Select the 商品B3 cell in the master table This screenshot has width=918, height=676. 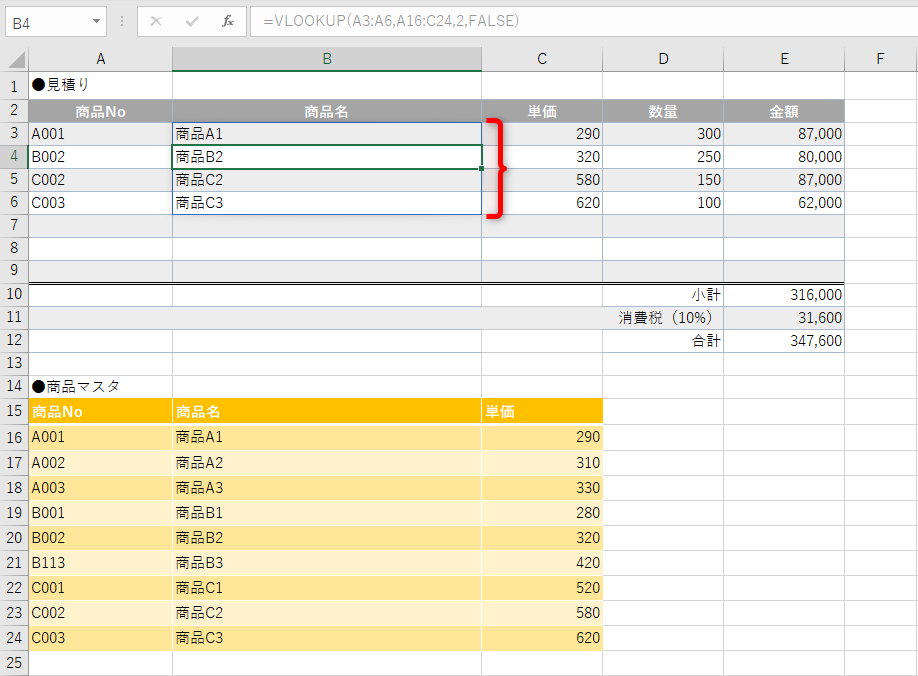pos(325,563)
